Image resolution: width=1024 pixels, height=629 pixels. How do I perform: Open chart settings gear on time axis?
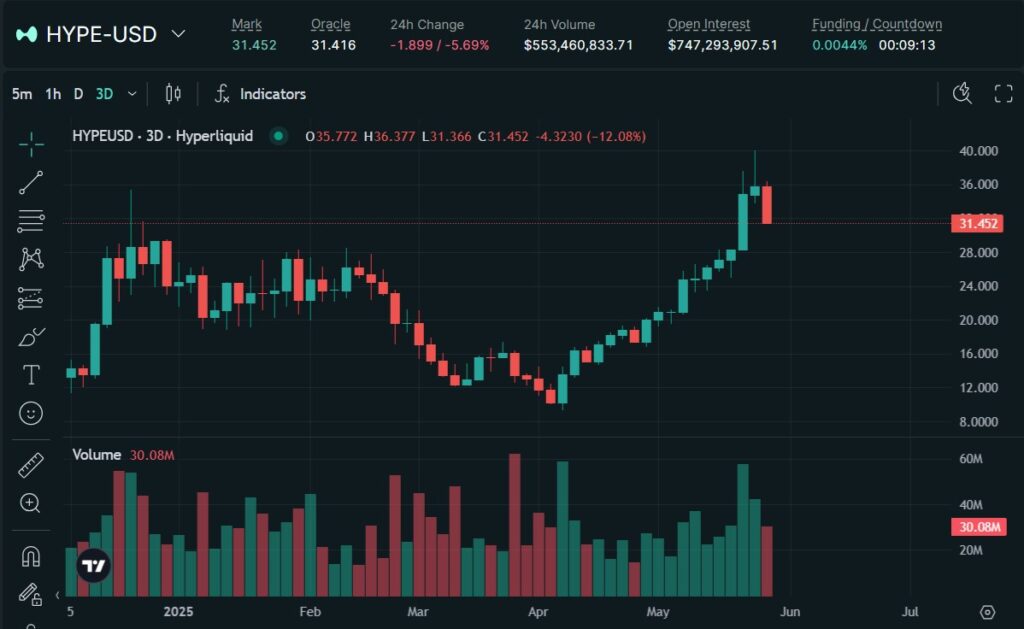tap(987, 612)
